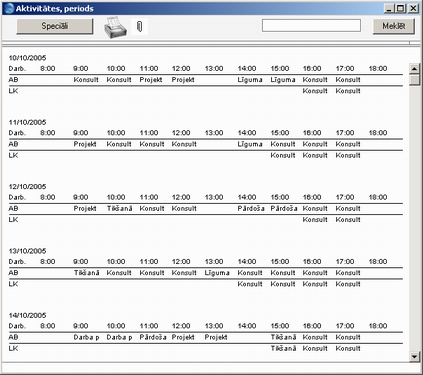
Task: Click AB's 13:00 Līguma entry on 13/10/2005
Action: pyautogui.click(x=217, y=273)
